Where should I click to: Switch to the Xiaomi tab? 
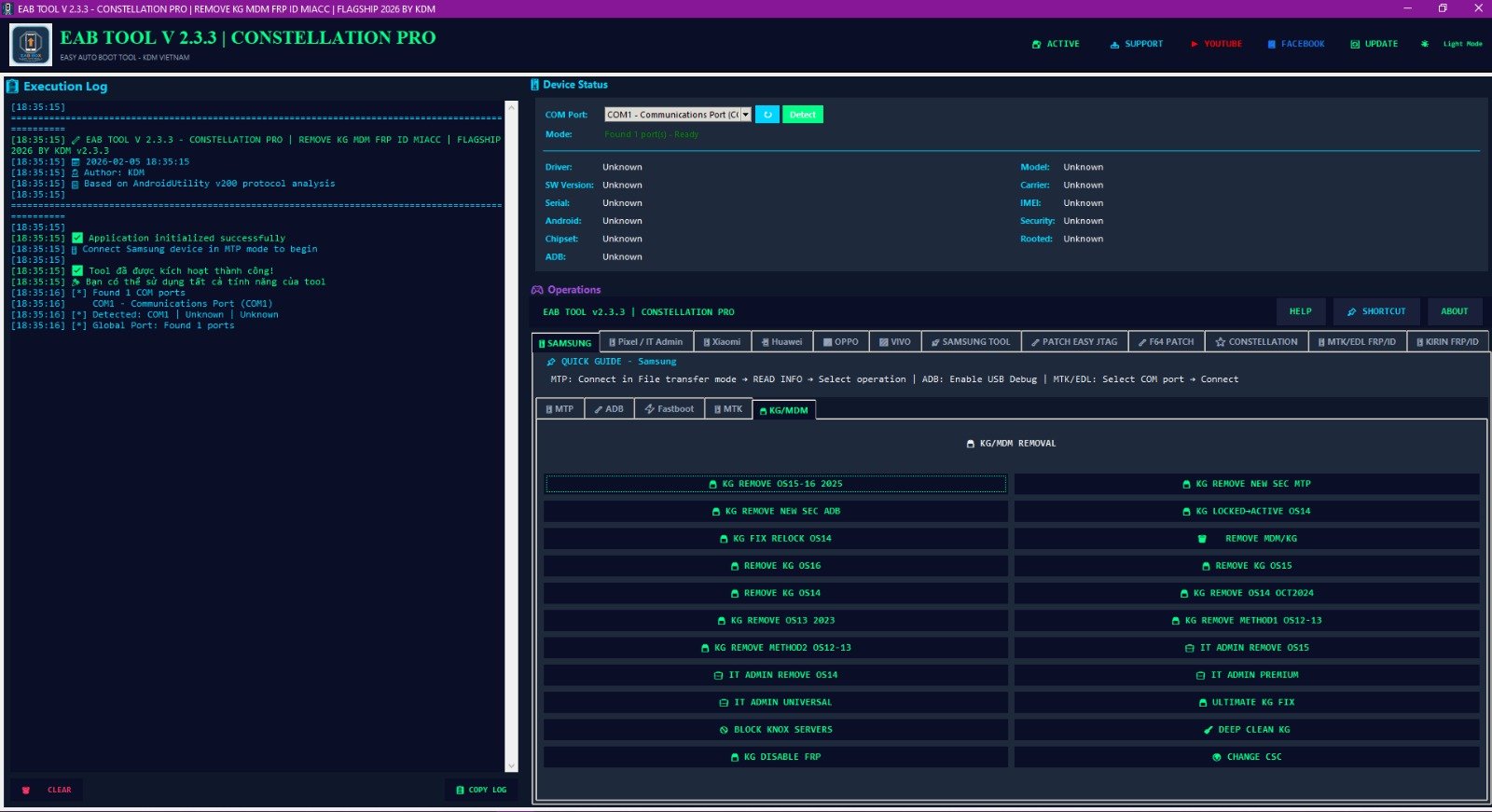(x=722, y=342)
